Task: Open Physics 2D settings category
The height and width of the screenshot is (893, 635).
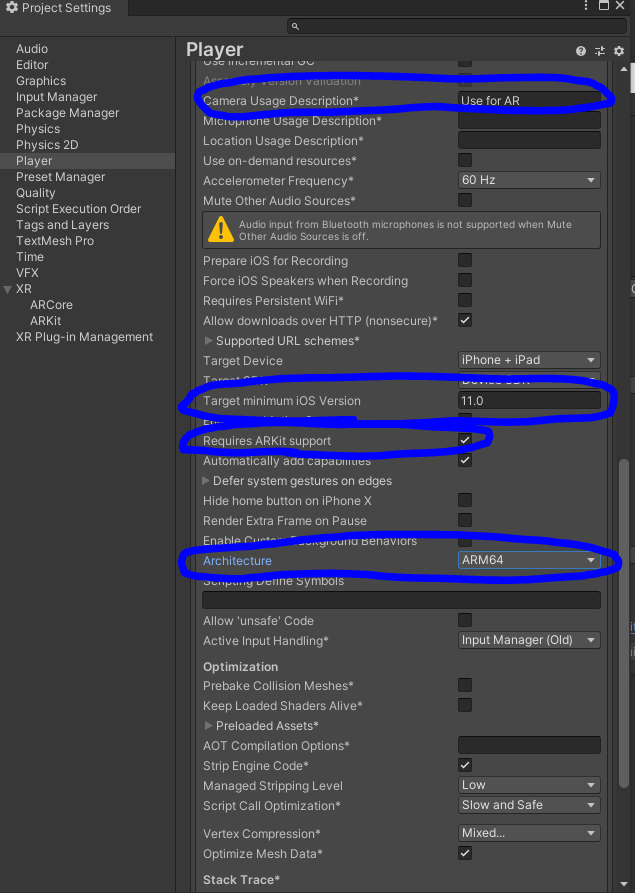Action: (x=47, y=145)
